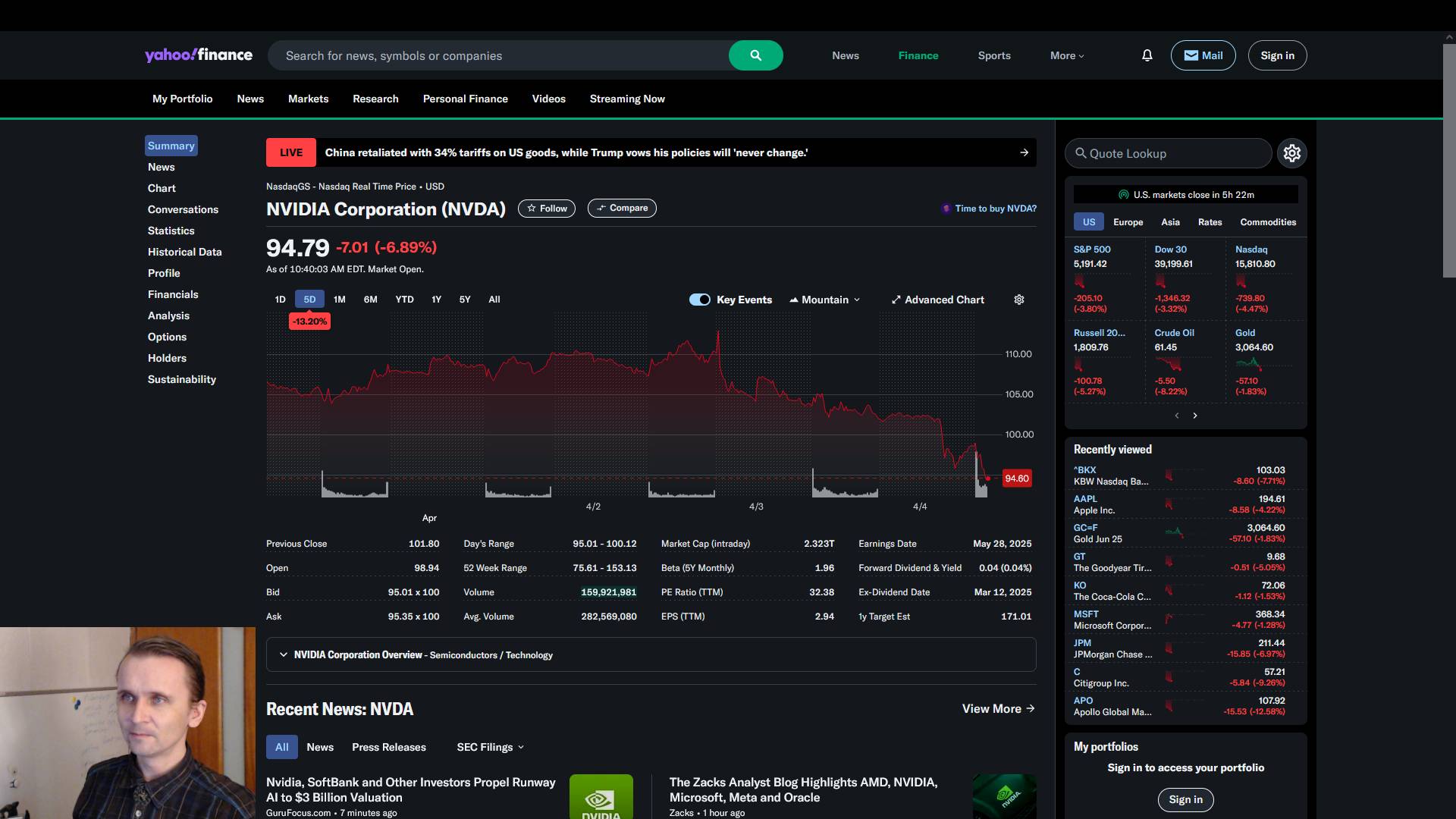The width and height of the screenshot is (1456, 819).
Task: Click the Mail envelope button
Action: [x=1203, y=55]
